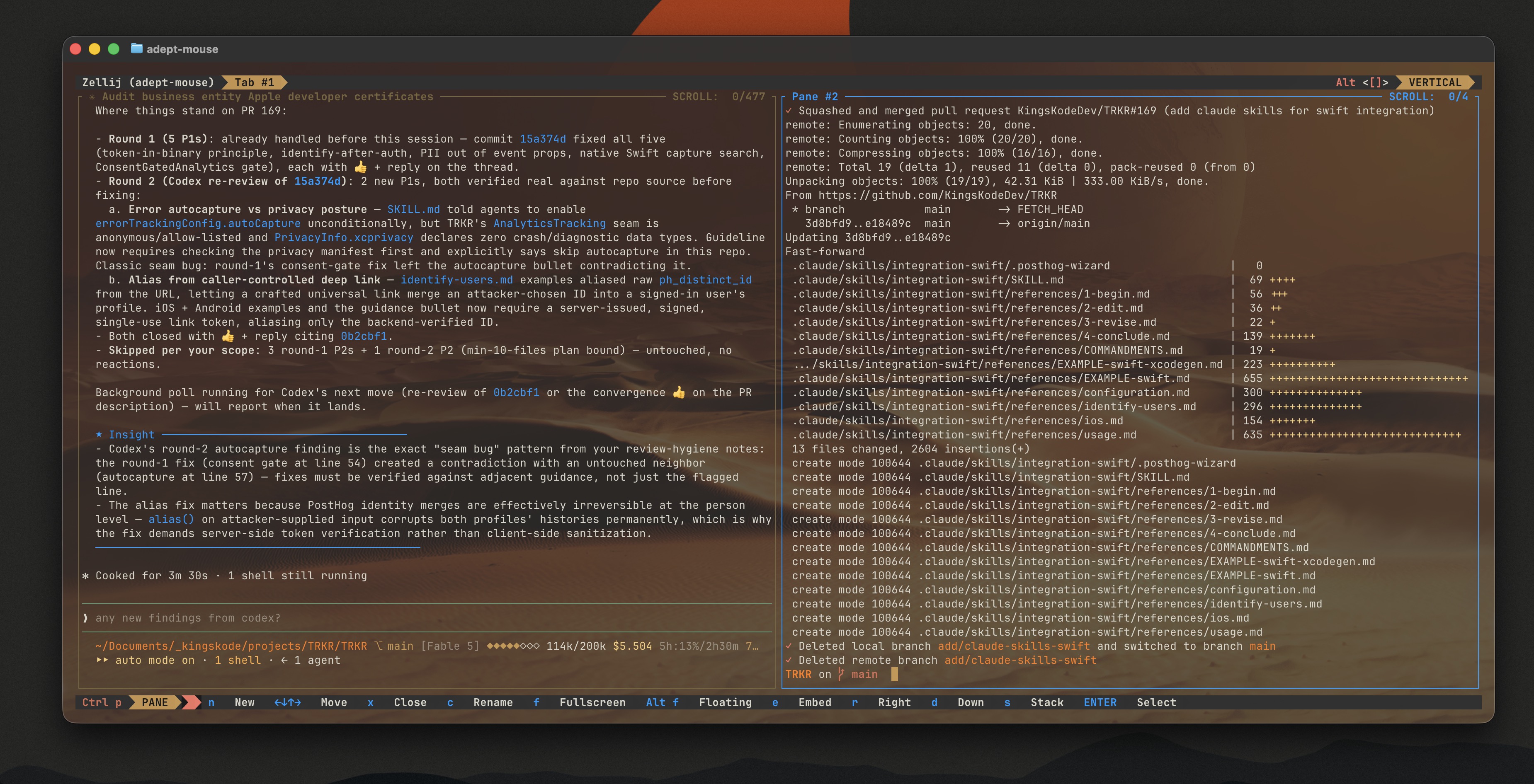Click checkmark before 'Deleted local branch'
Image resolution: width=1534 pixels, height=784 pixels.
[x=789, y=646]
